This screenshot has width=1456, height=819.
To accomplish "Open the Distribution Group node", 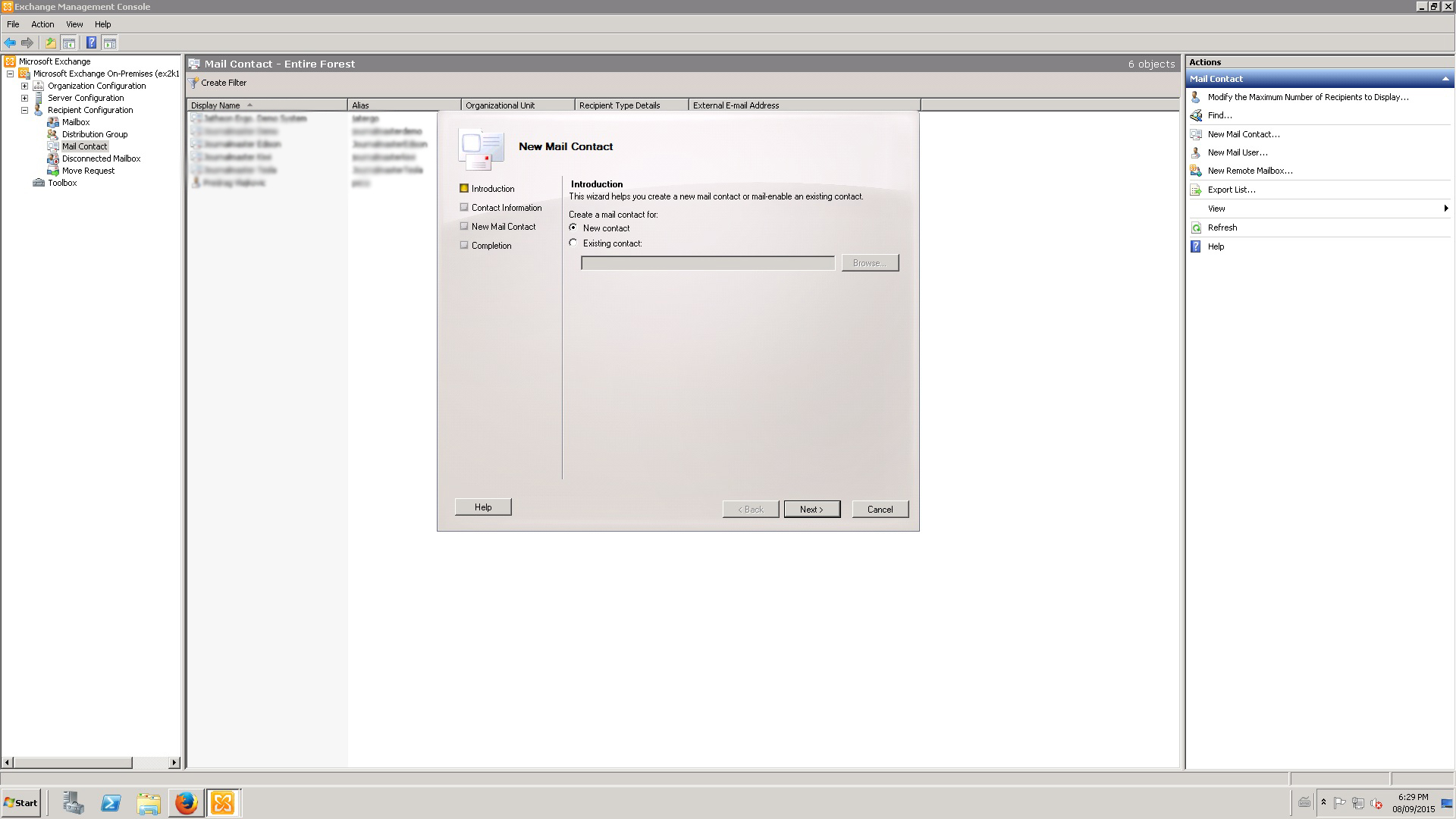I will pyautogui.click(x=95, y=134).
